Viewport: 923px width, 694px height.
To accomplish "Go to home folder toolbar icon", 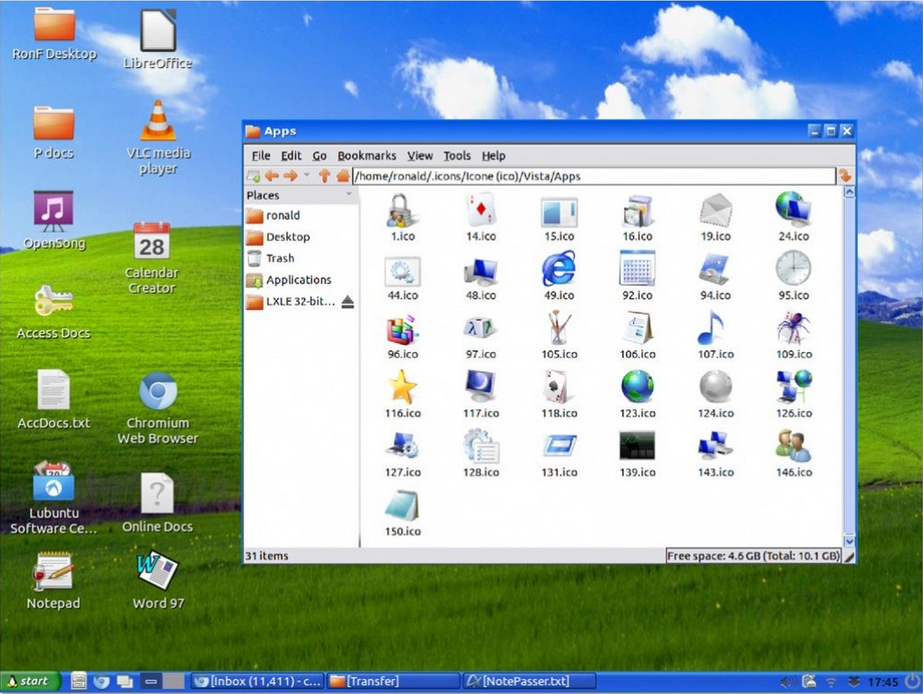I will (x=343, y=175).
